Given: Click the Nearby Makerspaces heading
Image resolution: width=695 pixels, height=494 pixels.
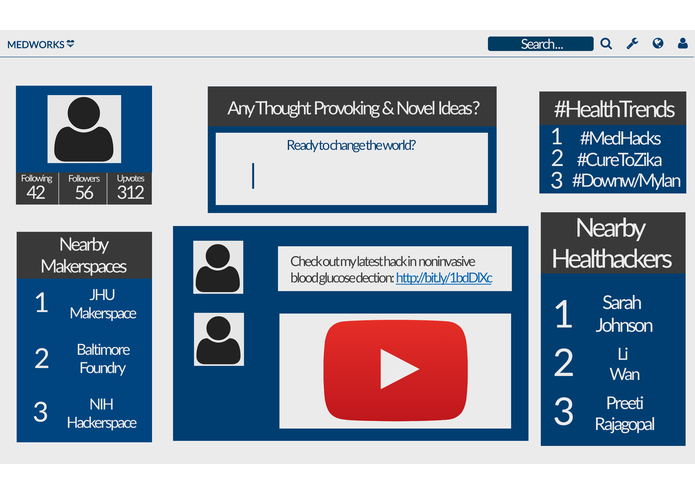Looking at the screenshot, I should (84, 255).
